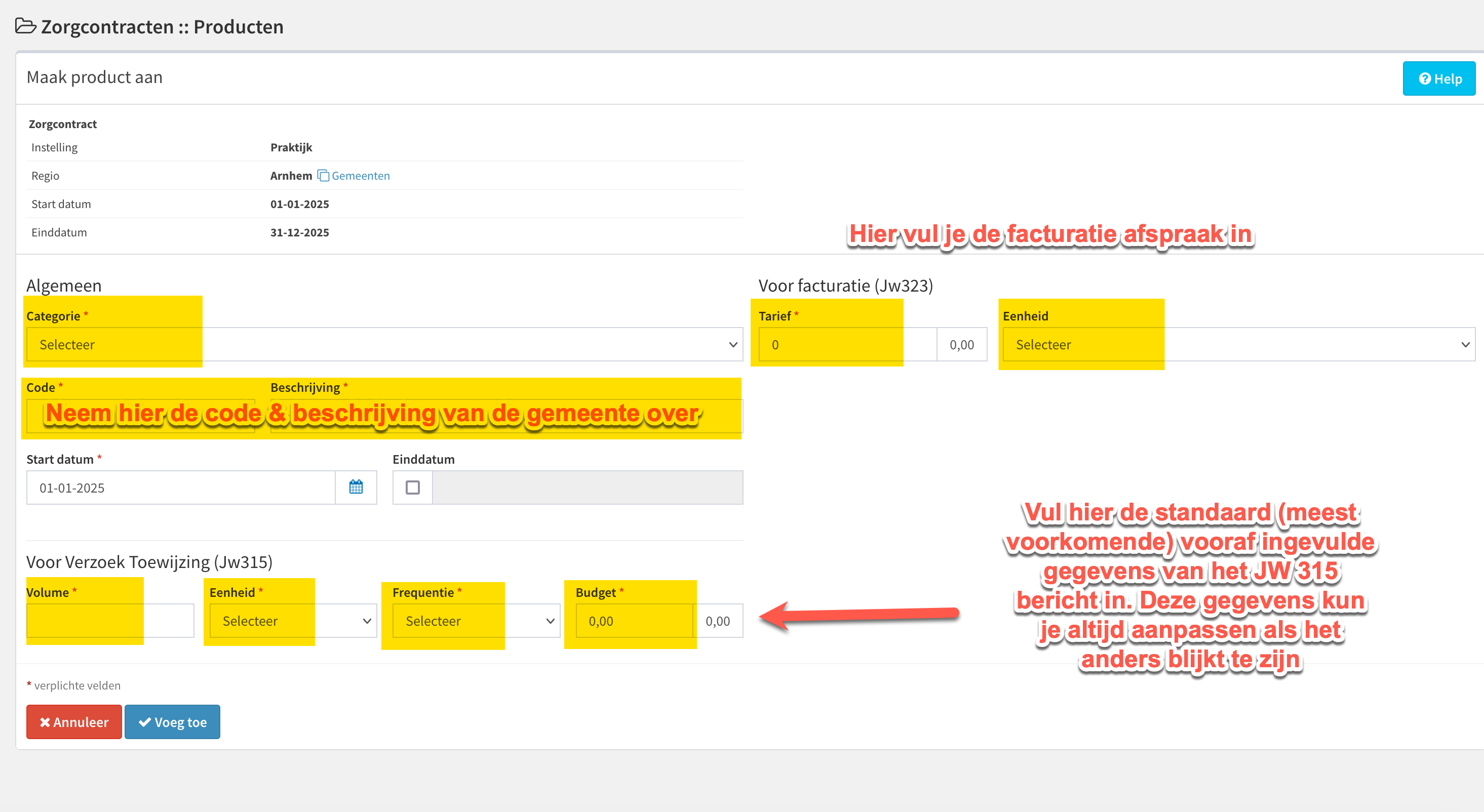Click the Zorgcontract summary heading
Image resolution: width=1484 pixels, height=812 pixels.
63,124
